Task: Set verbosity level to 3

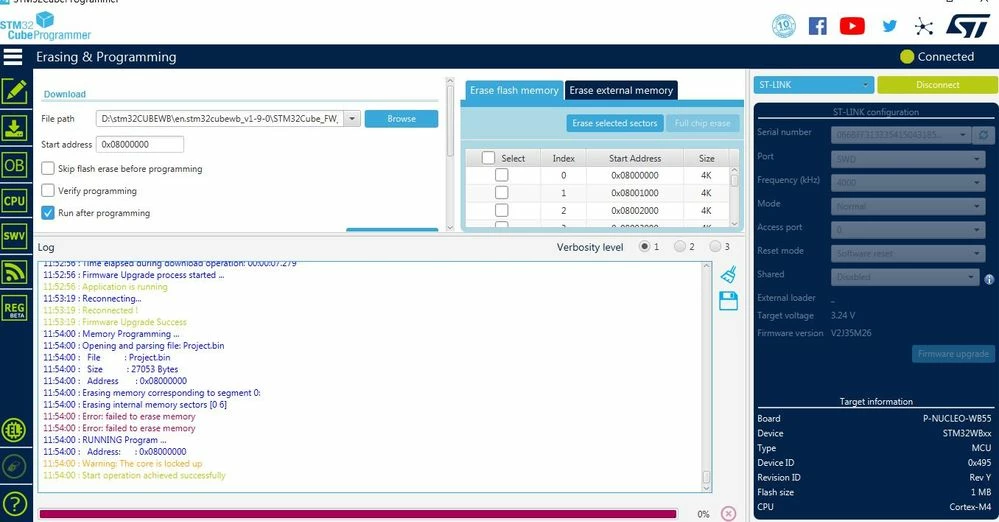Action: click(715, 247)
